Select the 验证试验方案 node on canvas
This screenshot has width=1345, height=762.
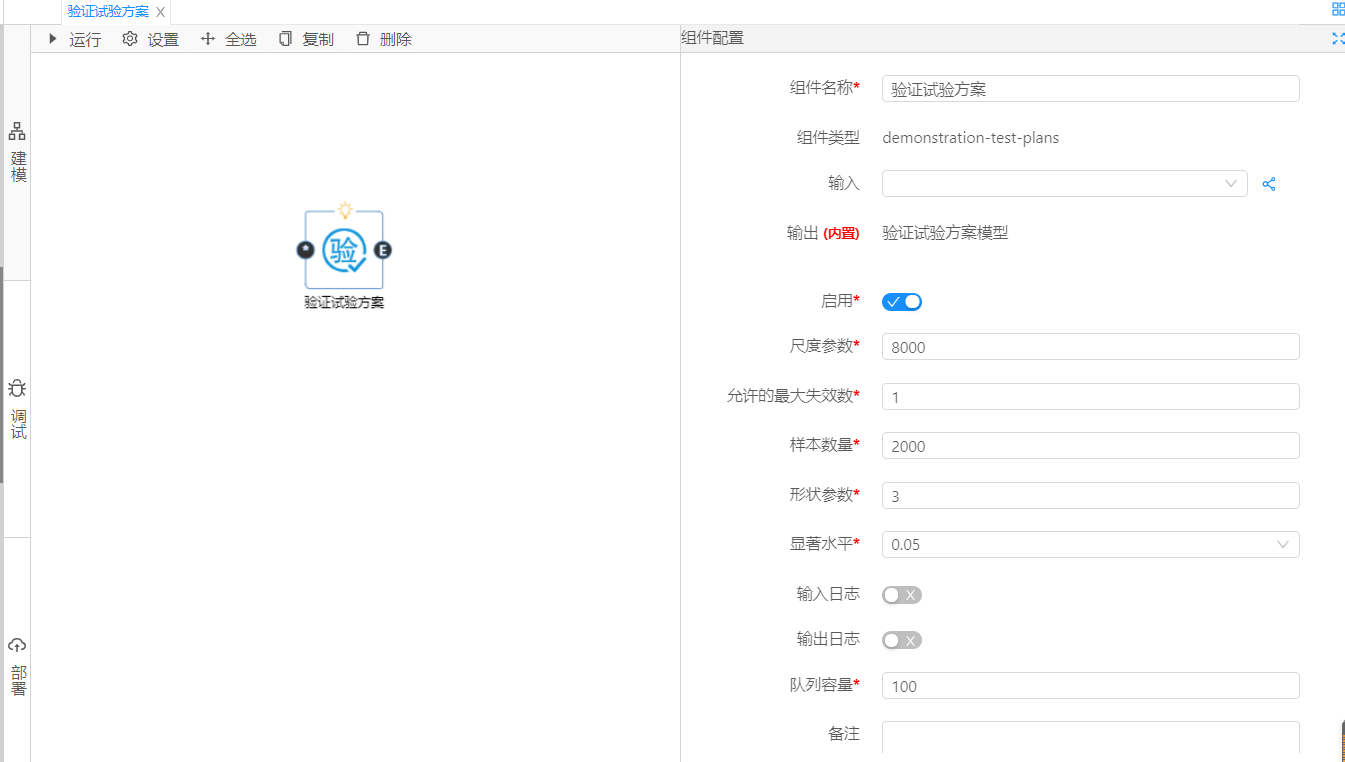click(x=344, y=251)
